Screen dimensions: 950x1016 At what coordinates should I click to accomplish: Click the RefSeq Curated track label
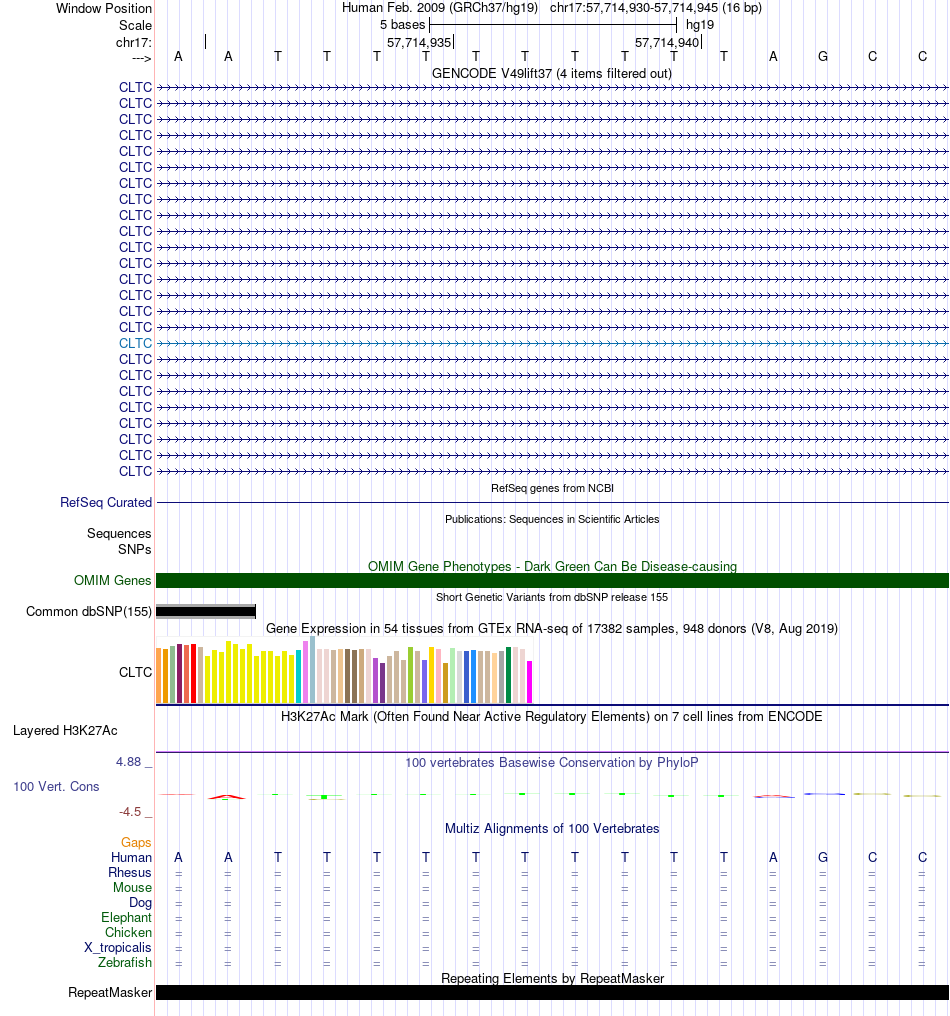pyautogui.click(x=106, y=502)
